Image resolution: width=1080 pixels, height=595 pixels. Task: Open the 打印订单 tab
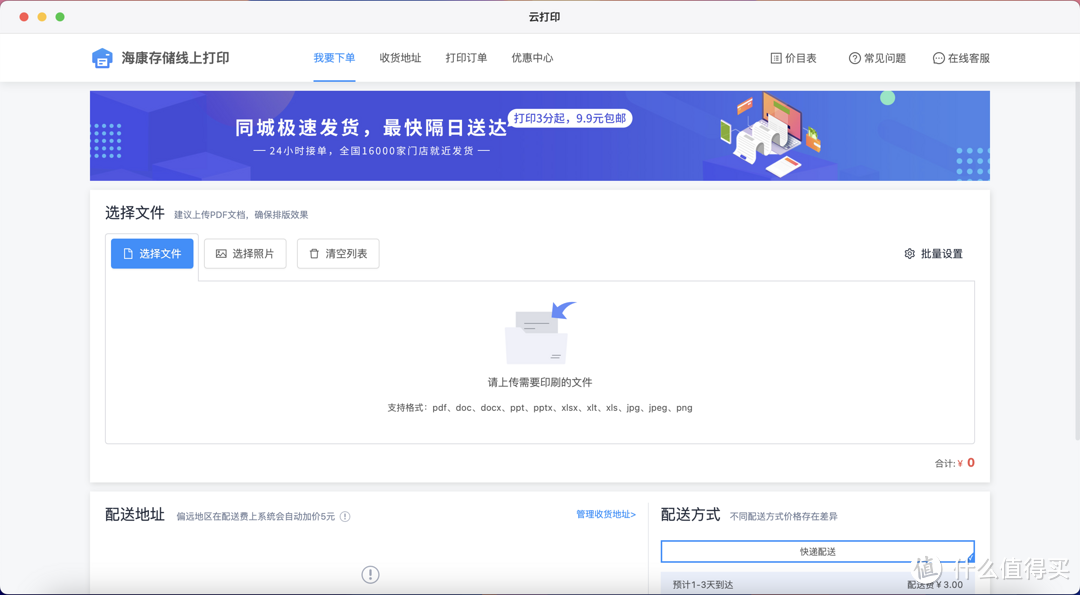click(x=466, y=58)
